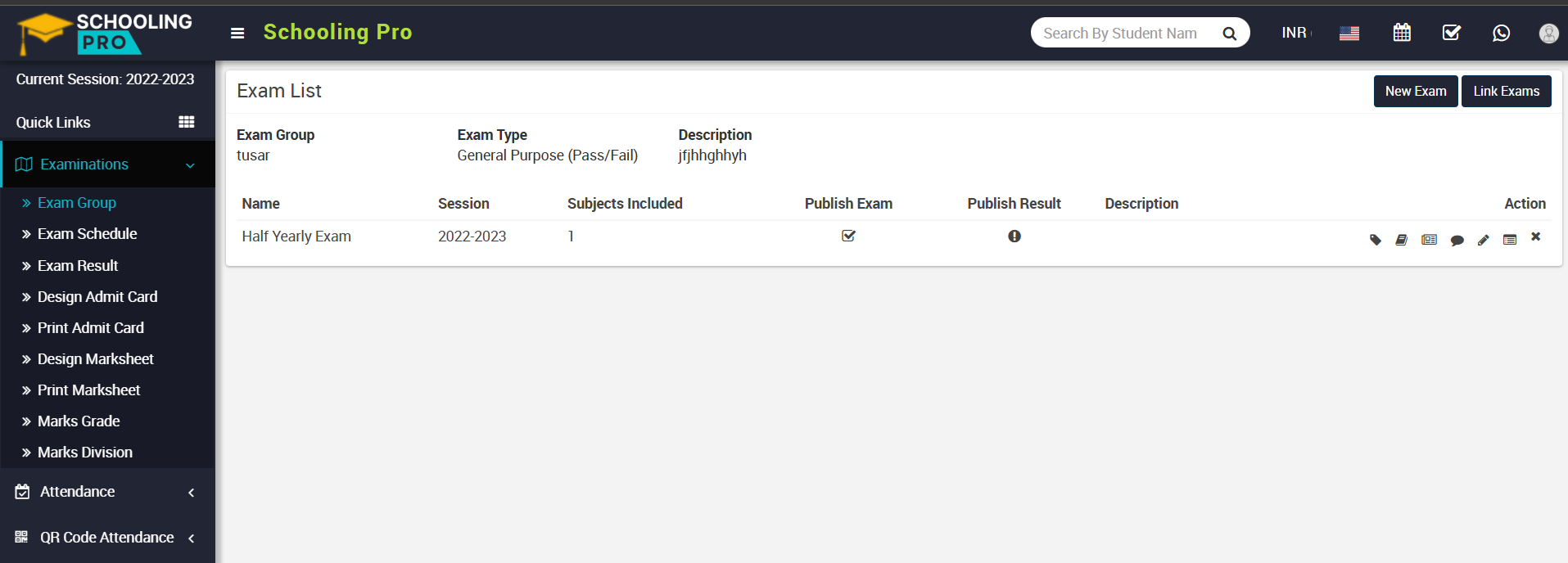Image resolution: width=1568 pixels, height=563 pixels.
Task: Open Quick Links grid icon
Action: [187, 122]
